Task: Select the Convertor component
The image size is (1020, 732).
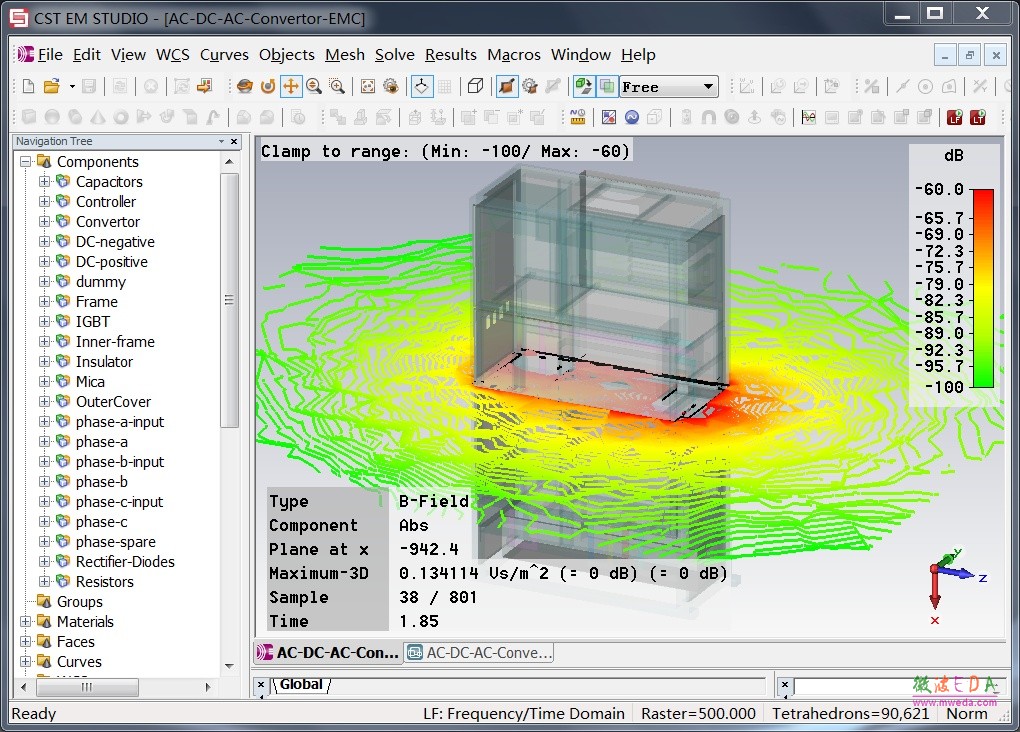Action: click(107, 222)
